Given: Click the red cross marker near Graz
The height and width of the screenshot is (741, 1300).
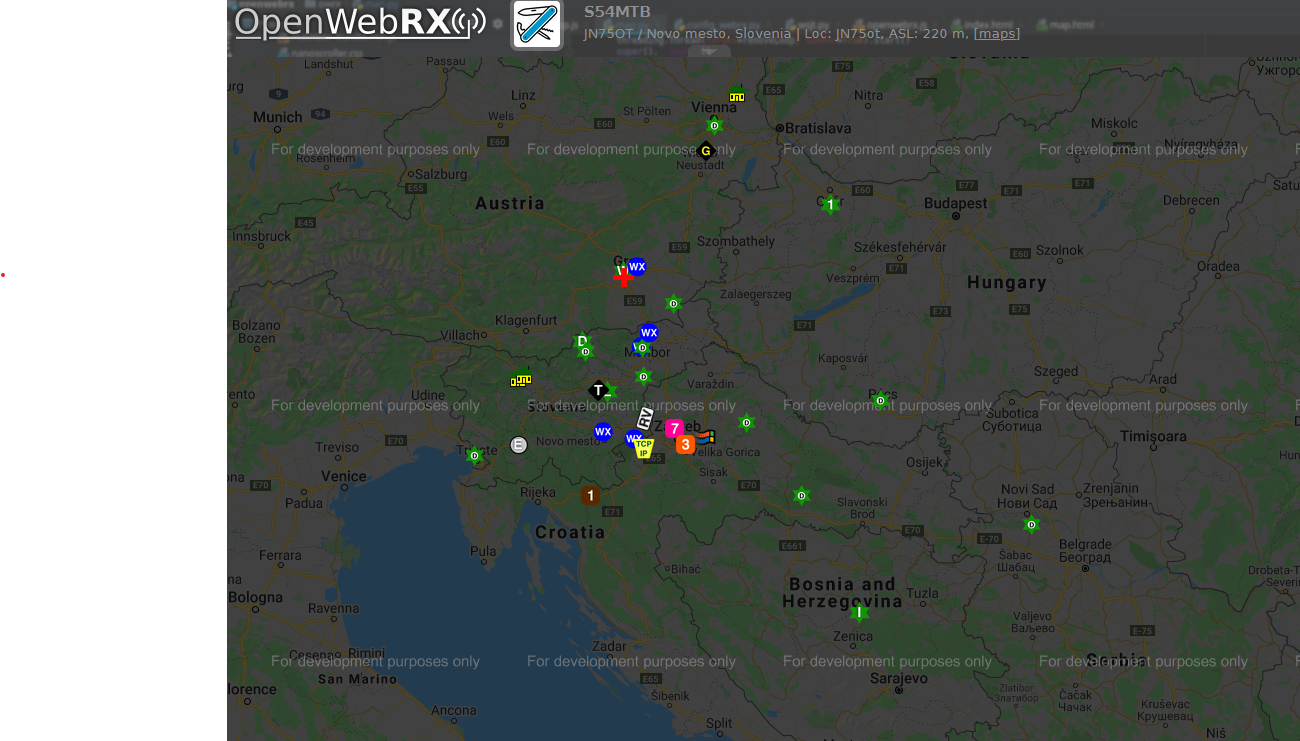Looking at the screenshot, I should 623,276.
